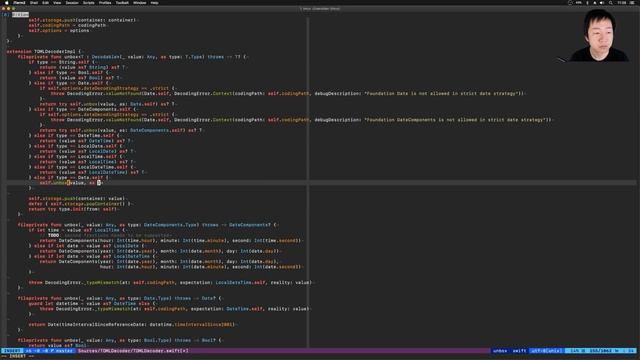Image resolution: width=640 pixels, height=360 pixels.
Task: Open the Notification Center icon
Action: [x=632, y=2]
